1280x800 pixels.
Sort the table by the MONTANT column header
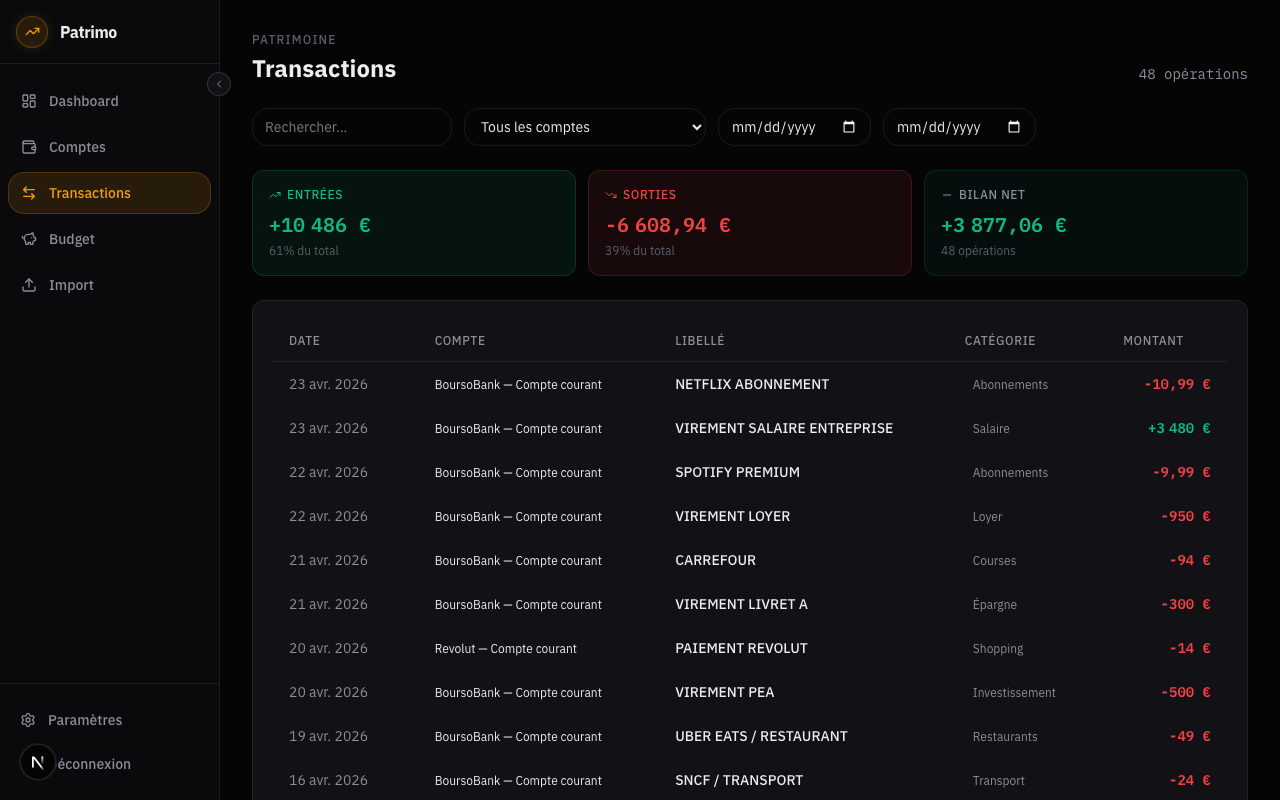point(1153,340)
